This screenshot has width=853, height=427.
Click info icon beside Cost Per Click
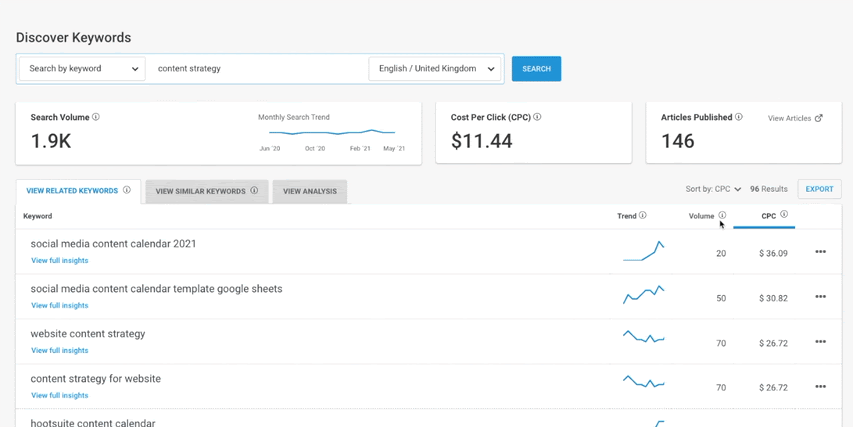(x=537, y=117)
